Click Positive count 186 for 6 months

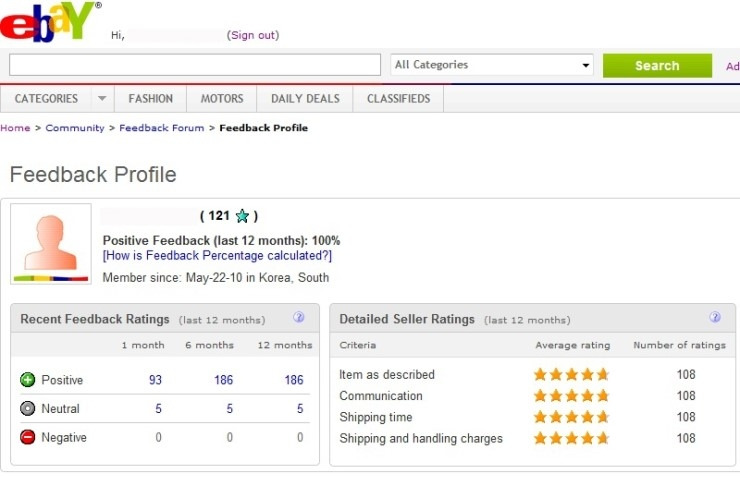pyautogui.click(x=223, y=380)
